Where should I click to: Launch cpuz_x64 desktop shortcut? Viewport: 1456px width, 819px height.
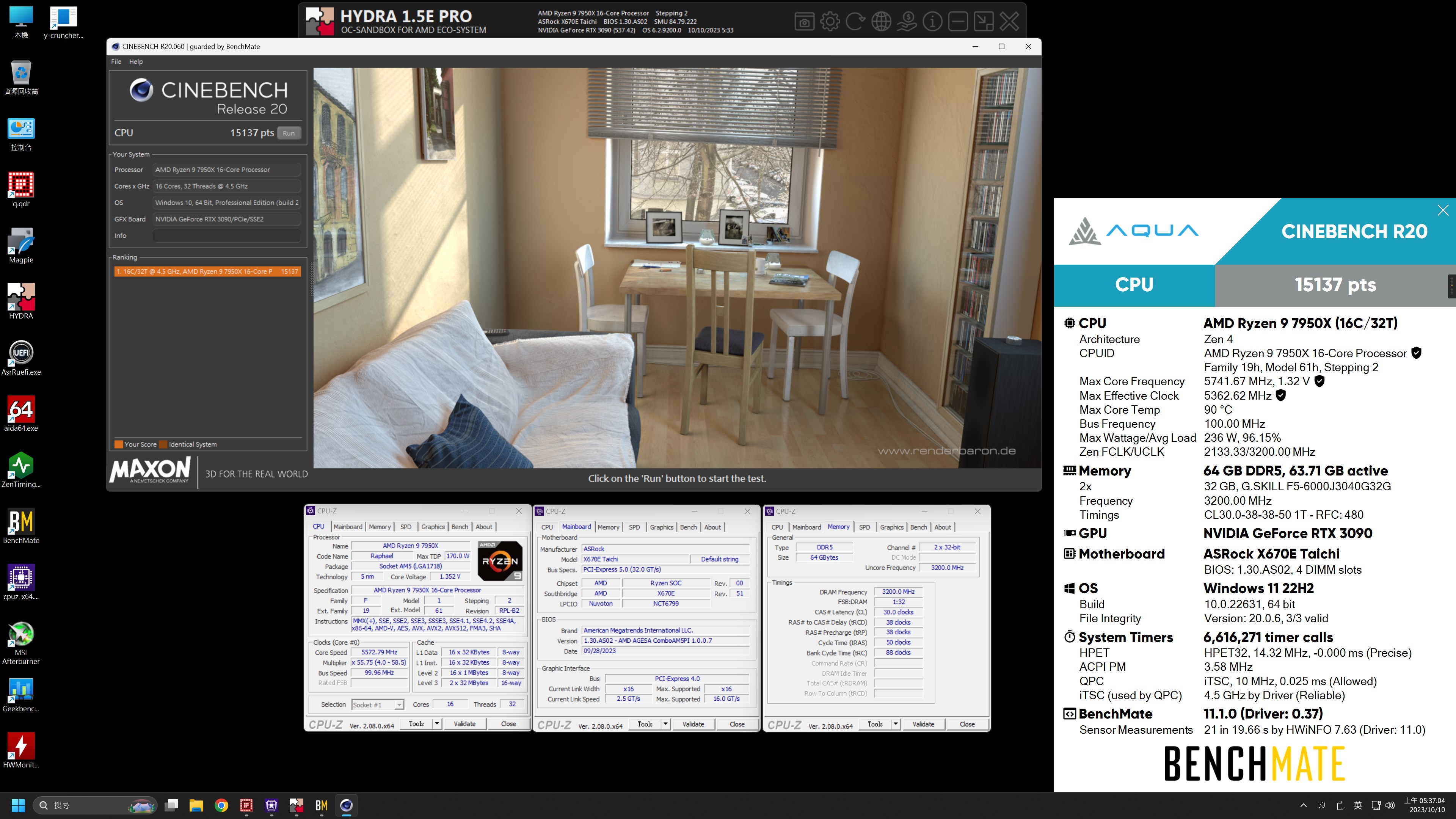[x=21, y=582]
